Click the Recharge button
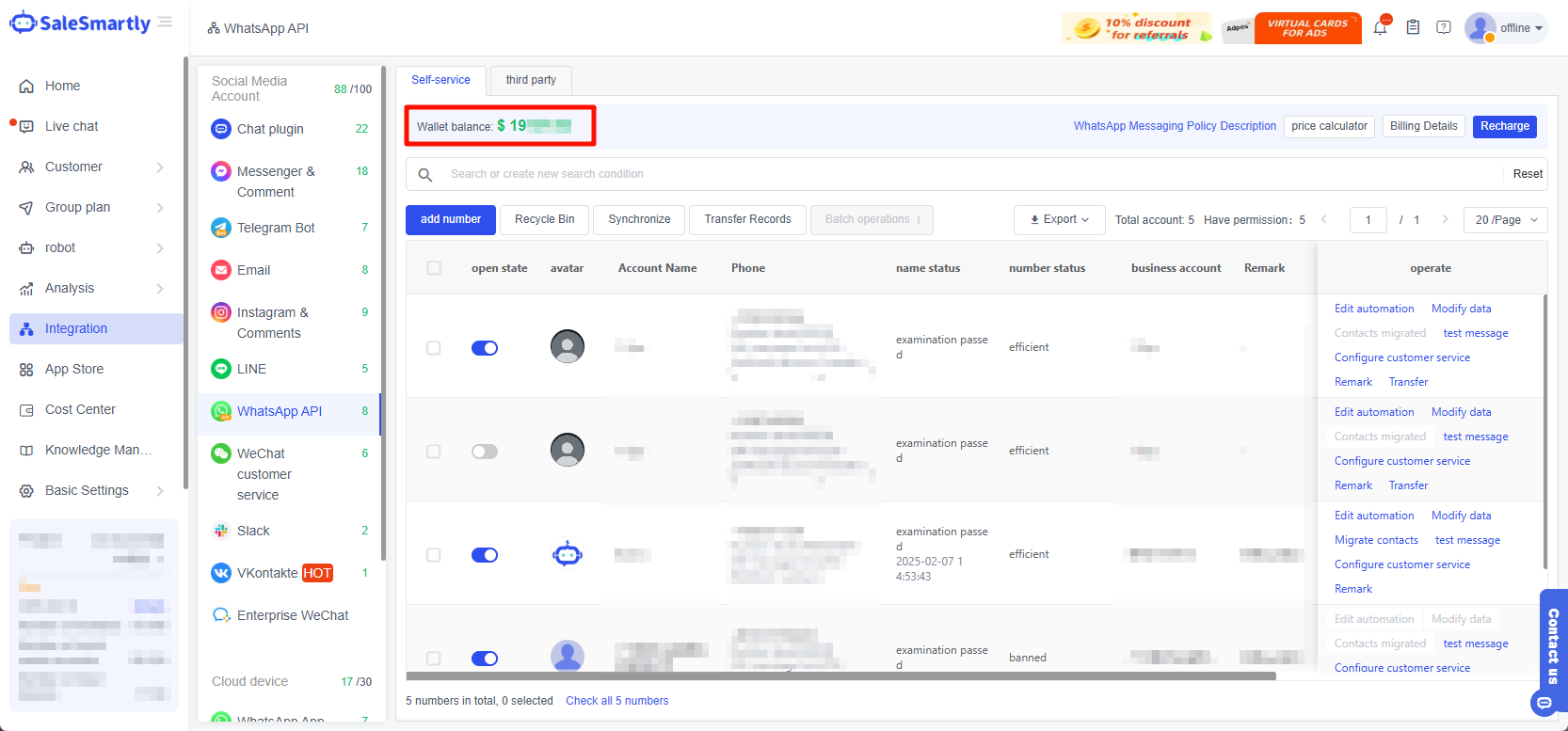Viewport: 1568px width, 731px height. coord(1504,126)
